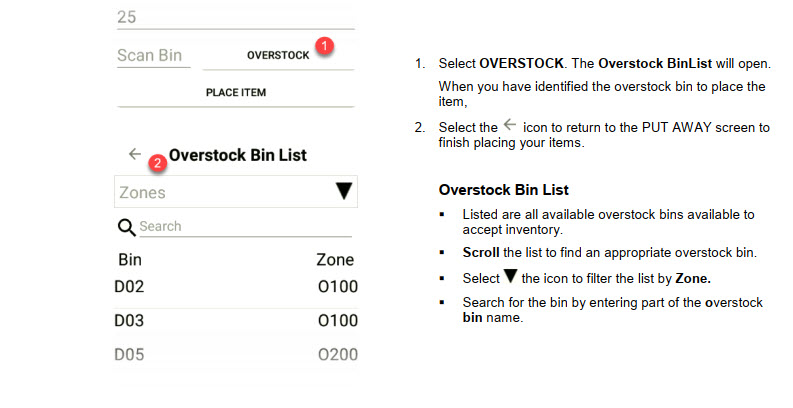Viewport: 793px width, 408px height.
Task: Click into the Search text field
Action: tap(244, 227)
